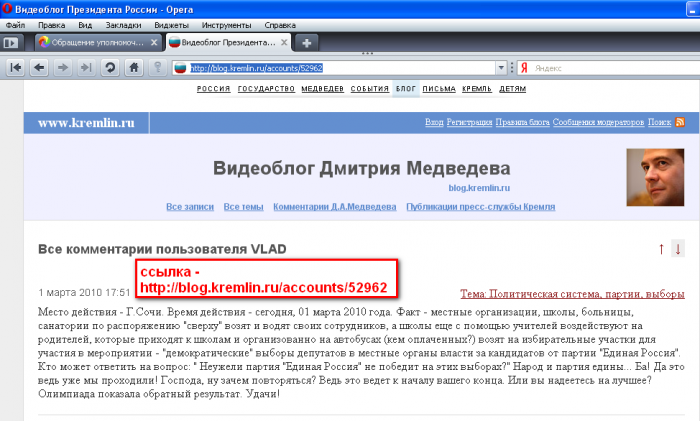Open the Регистрация link
The width and height of the screenshot is (700, 421).
(469, 122)
